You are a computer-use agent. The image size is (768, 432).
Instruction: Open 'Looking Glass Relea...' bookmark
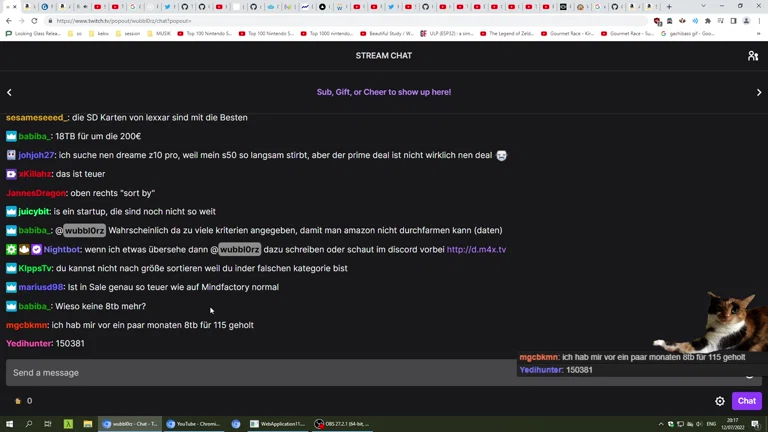33,34
